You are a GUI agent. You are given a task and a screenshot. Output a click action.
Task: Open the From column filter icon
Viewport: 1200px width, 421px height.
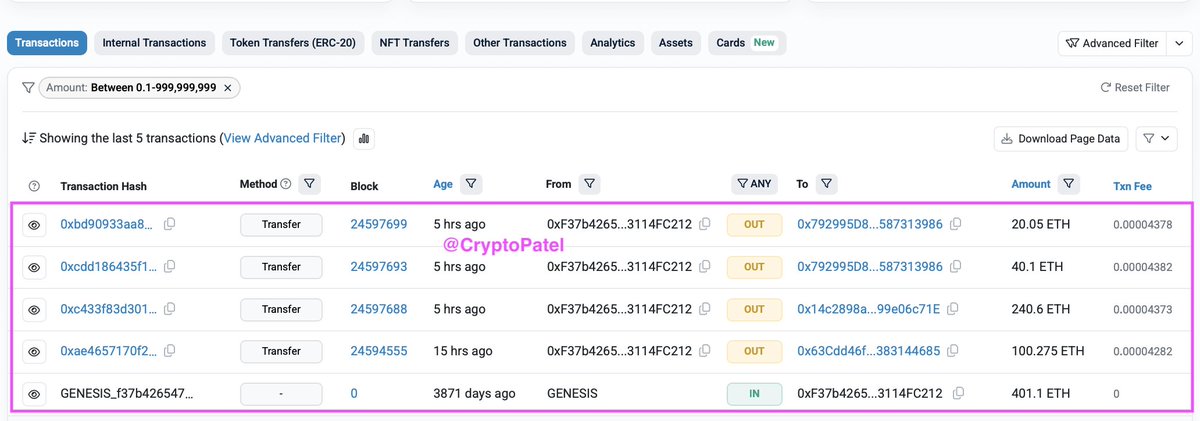(x=590, y=184)
